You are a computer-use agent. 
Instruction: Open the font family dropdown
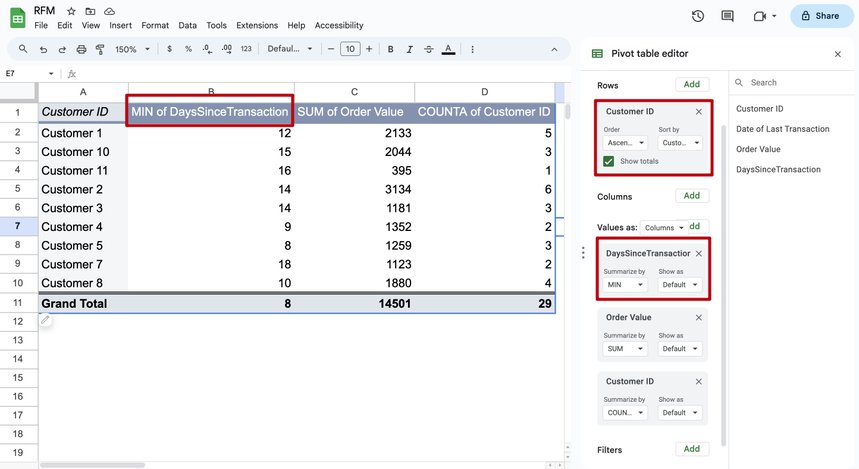(x=289, y=49)
